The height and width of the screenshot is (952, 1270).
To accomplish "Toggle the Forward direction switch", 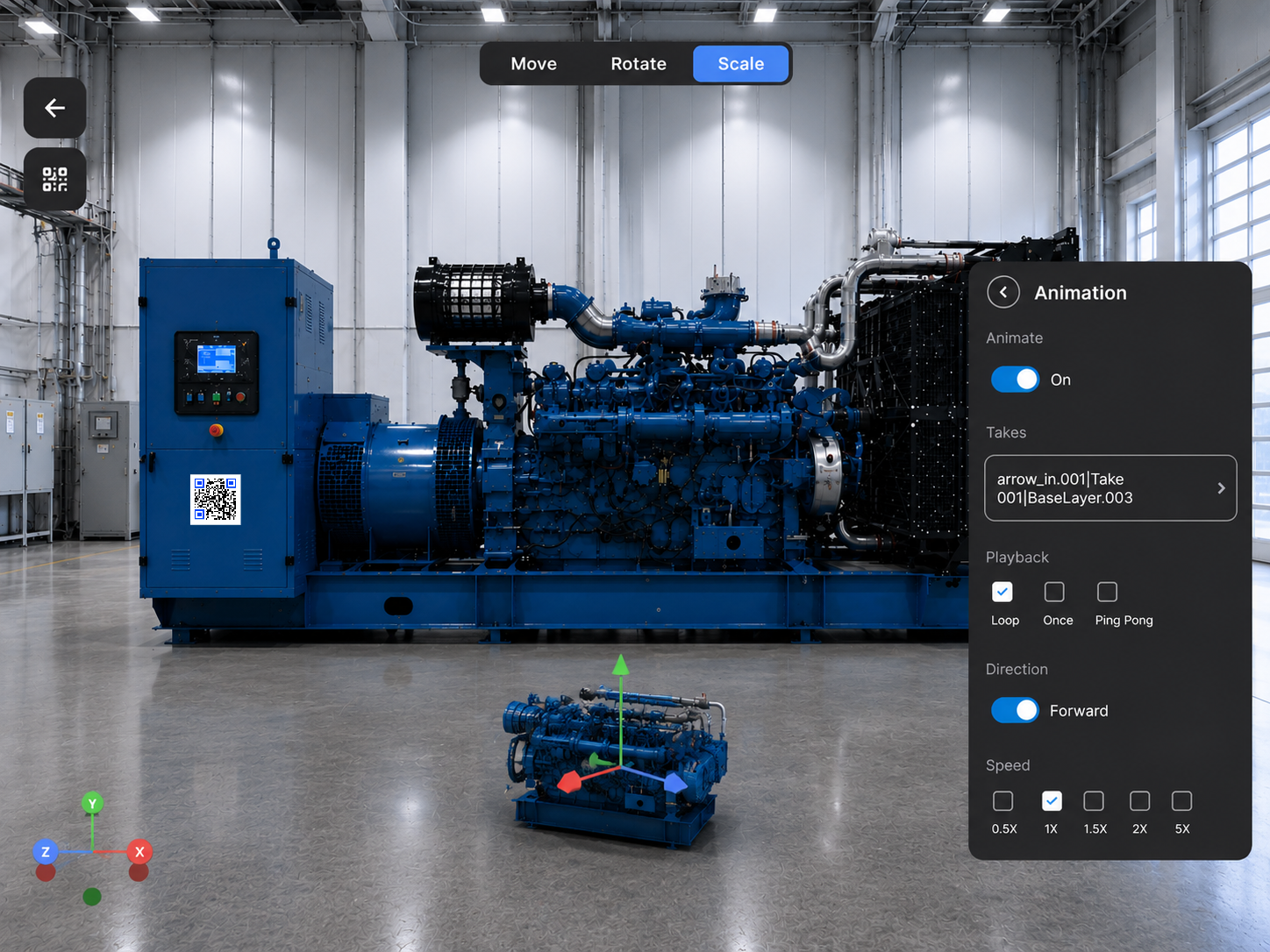I will [x=1015, y=710].
